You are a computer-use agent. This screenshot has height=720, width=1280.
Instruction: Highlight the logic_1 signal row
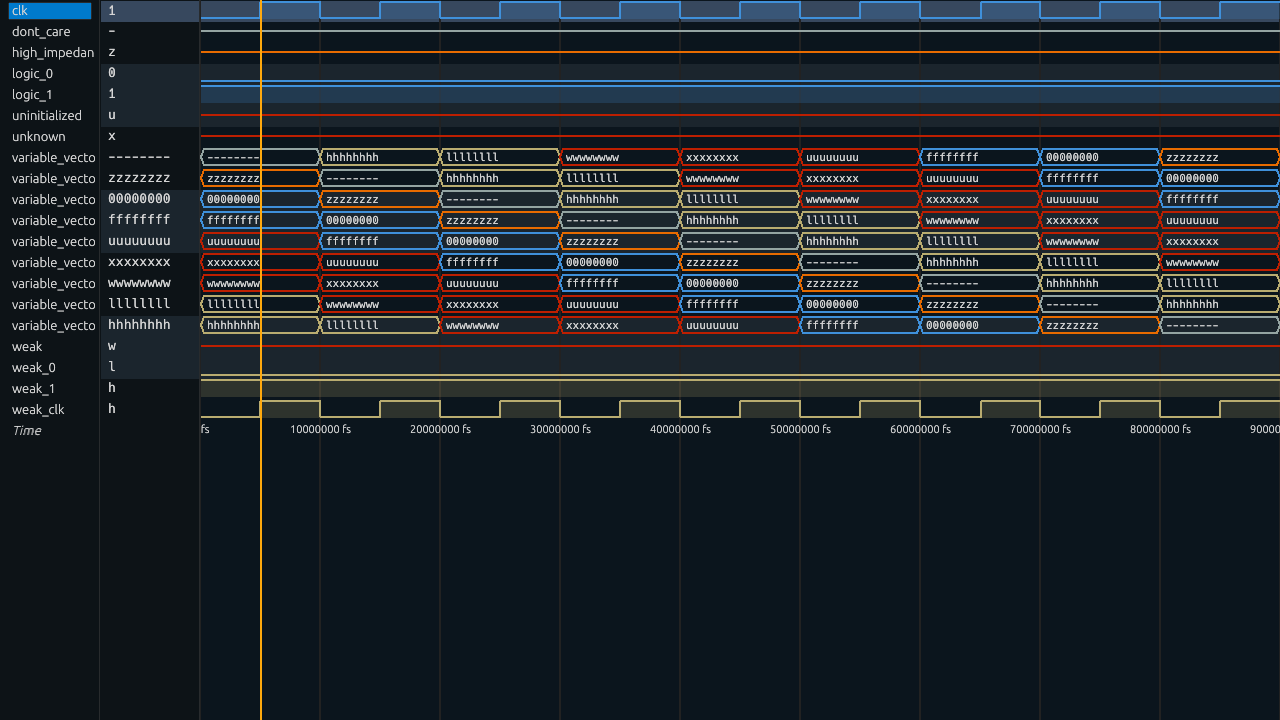click(33, 95)
